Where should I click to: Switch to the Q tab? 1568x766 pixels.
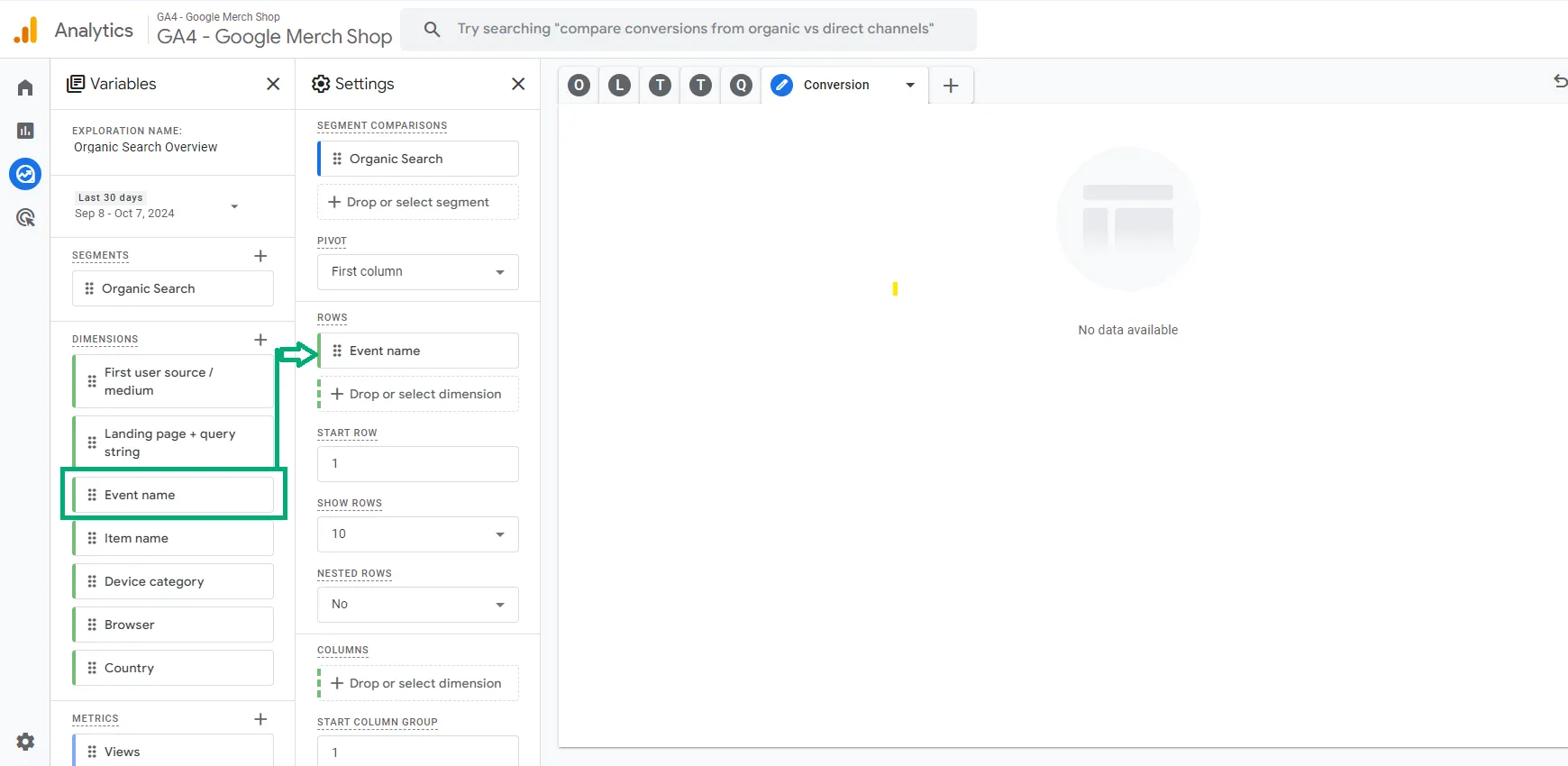(741, 85)
